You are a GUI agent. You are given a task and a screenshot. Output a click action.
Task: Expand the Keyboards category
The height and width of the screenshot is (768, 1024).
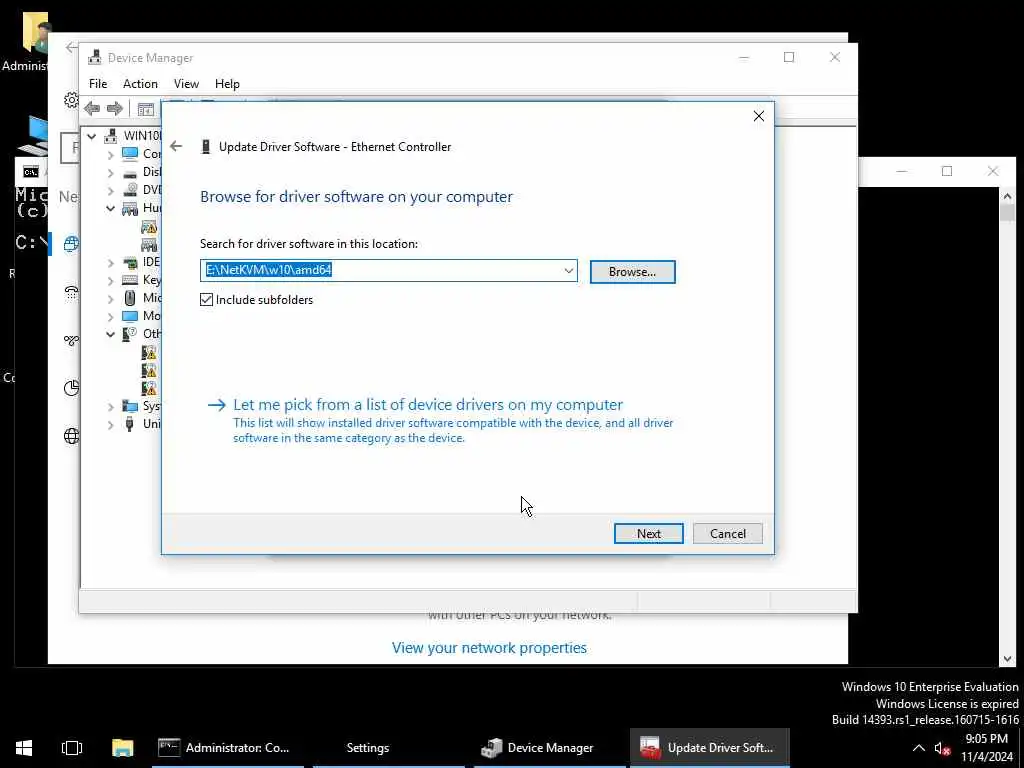pos(110,280)
